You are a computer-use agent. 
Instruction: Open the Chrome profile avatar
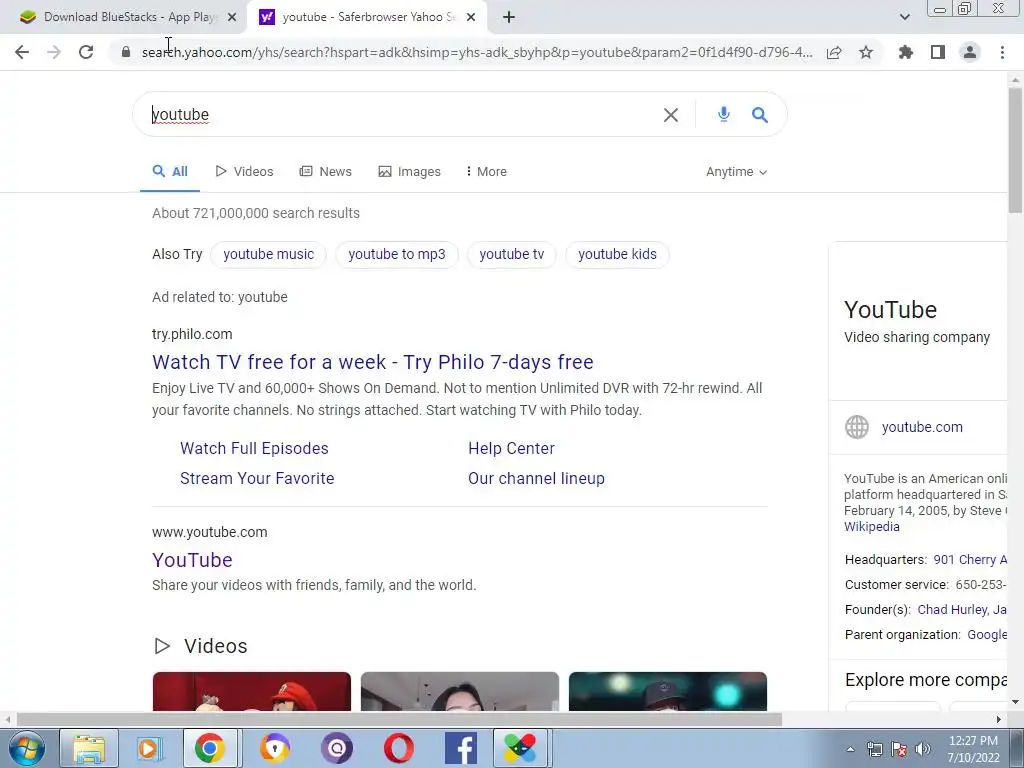tap(970, 52)
